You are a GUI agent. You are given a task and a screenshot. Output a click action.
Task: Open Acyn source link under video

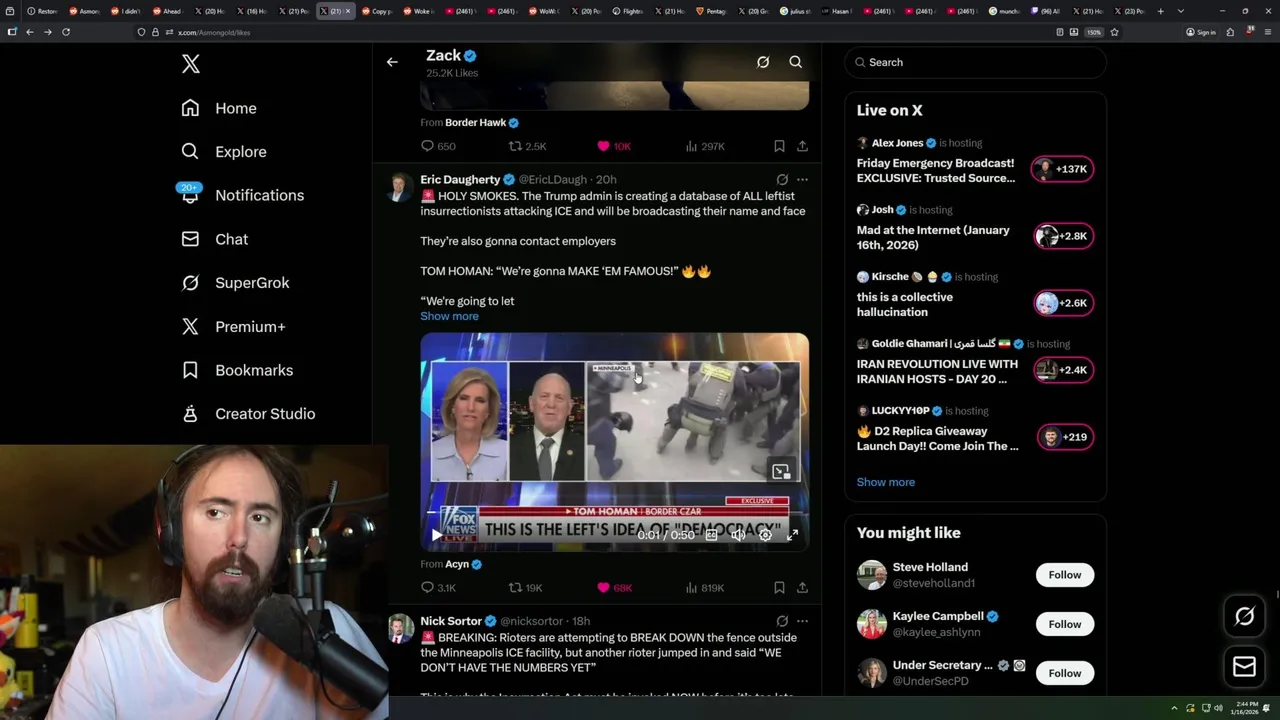pos(457,564)
